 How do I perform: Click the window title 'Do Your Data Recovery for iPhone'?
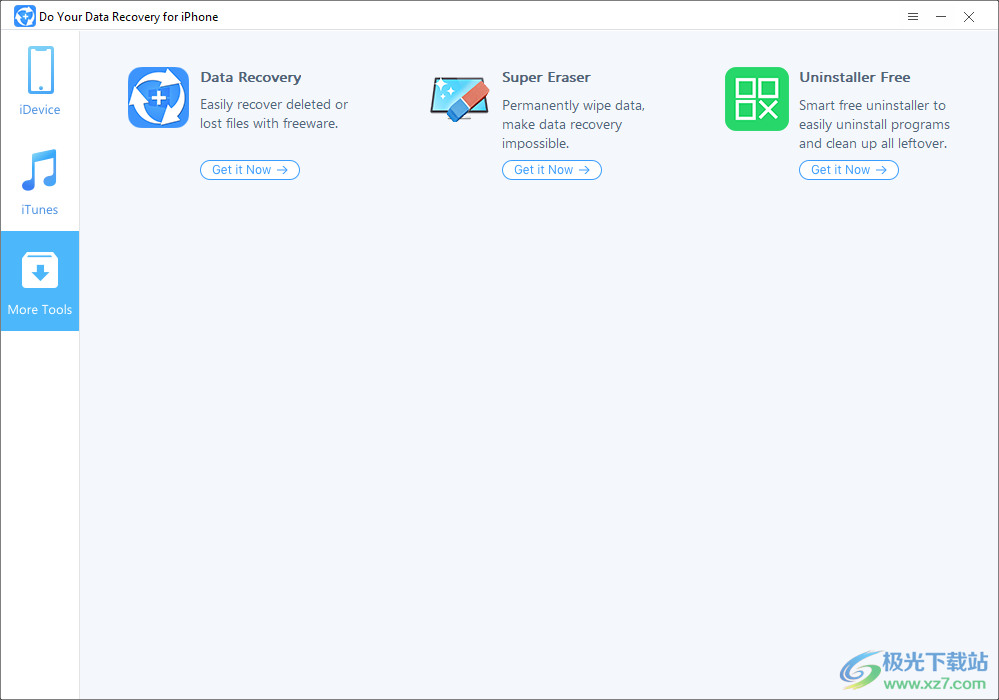click(x=129, y=17)
